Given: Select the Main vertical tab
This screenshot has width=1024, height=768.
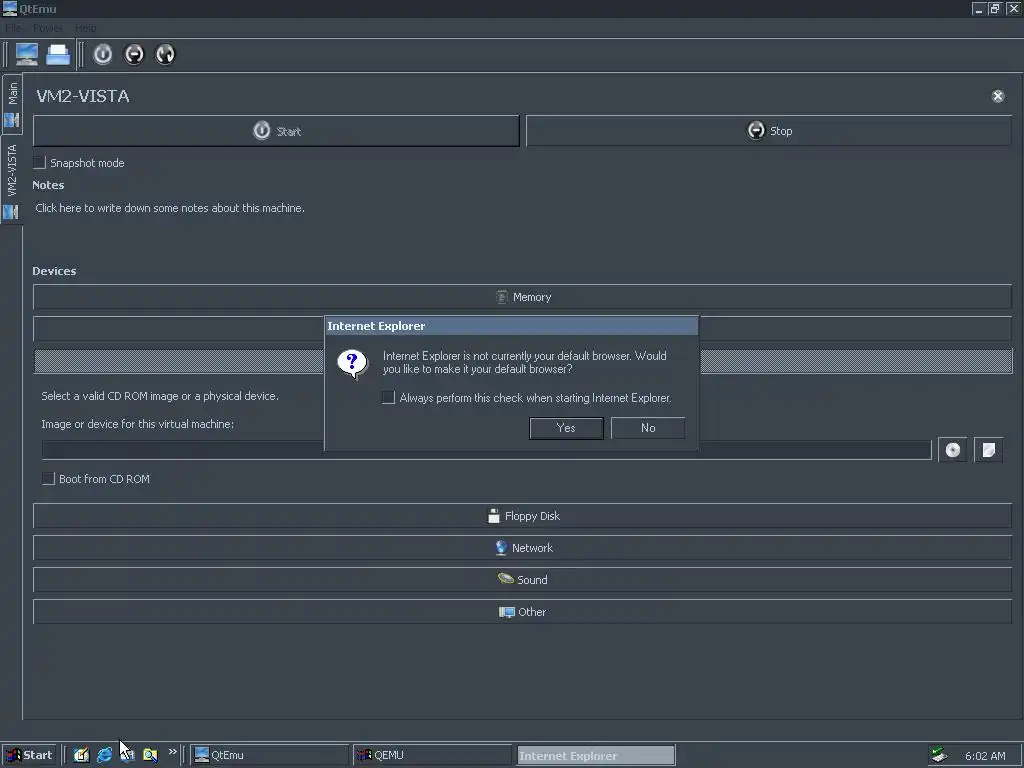Looking at the screenshot, I should click(x=12, y=104).
